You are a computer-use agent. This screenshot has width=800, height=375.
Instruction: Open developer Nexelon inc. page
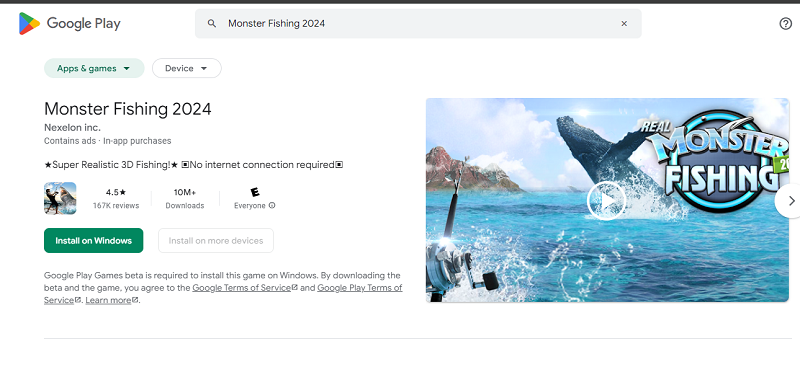tap(72, 128)
